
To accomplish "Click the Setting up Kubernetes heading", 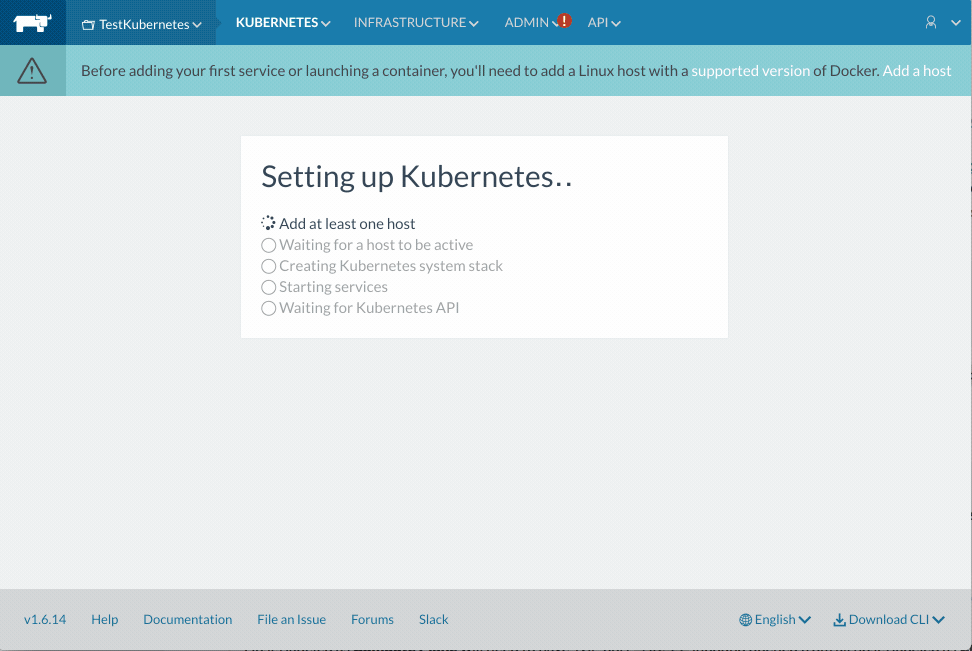I will click(417, 177).
